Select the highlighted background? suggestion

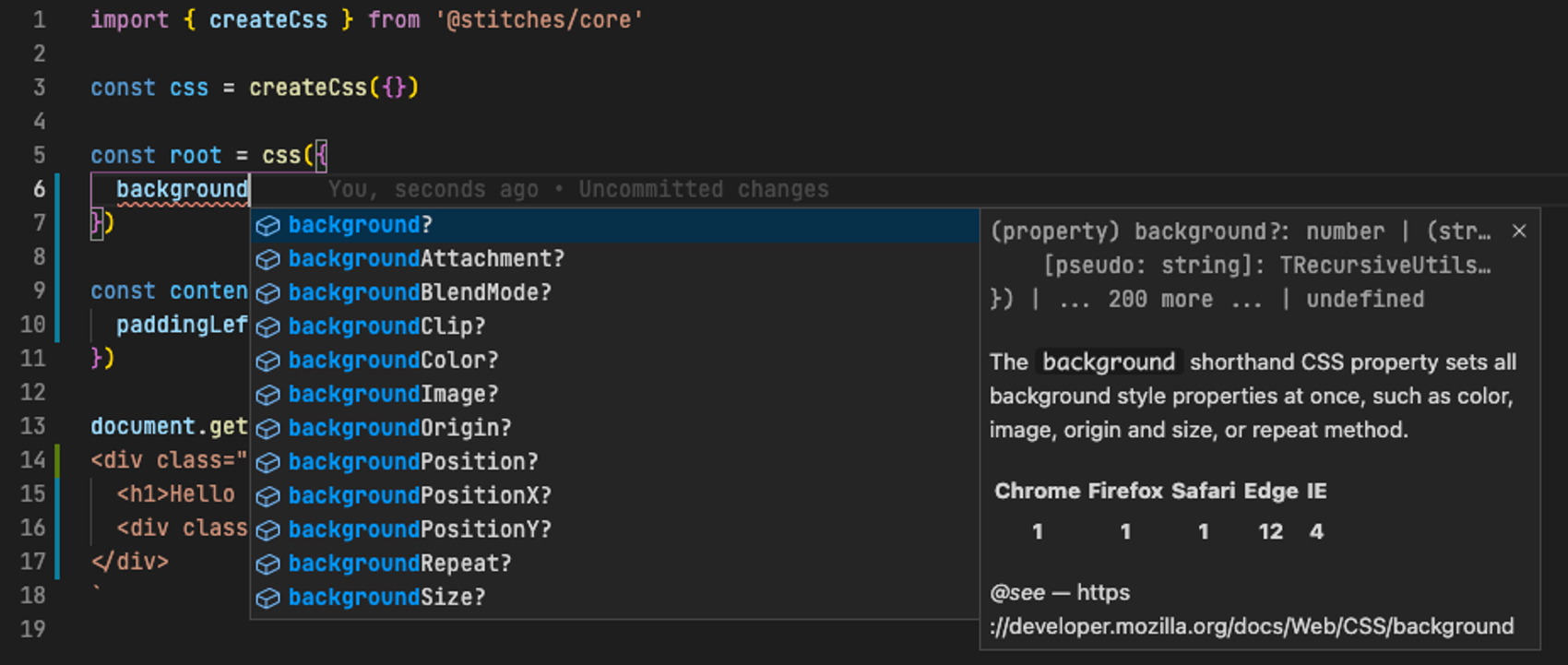click(x=360, y=225)
